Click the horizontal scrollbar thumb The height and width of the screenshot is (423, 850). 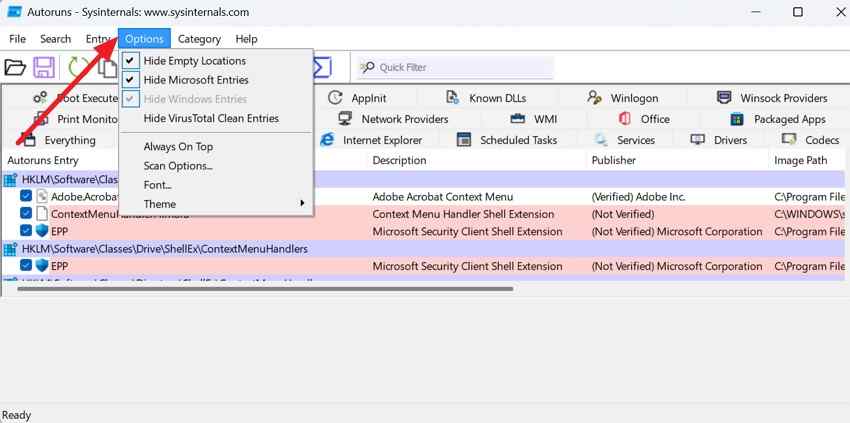click(265, 289)
